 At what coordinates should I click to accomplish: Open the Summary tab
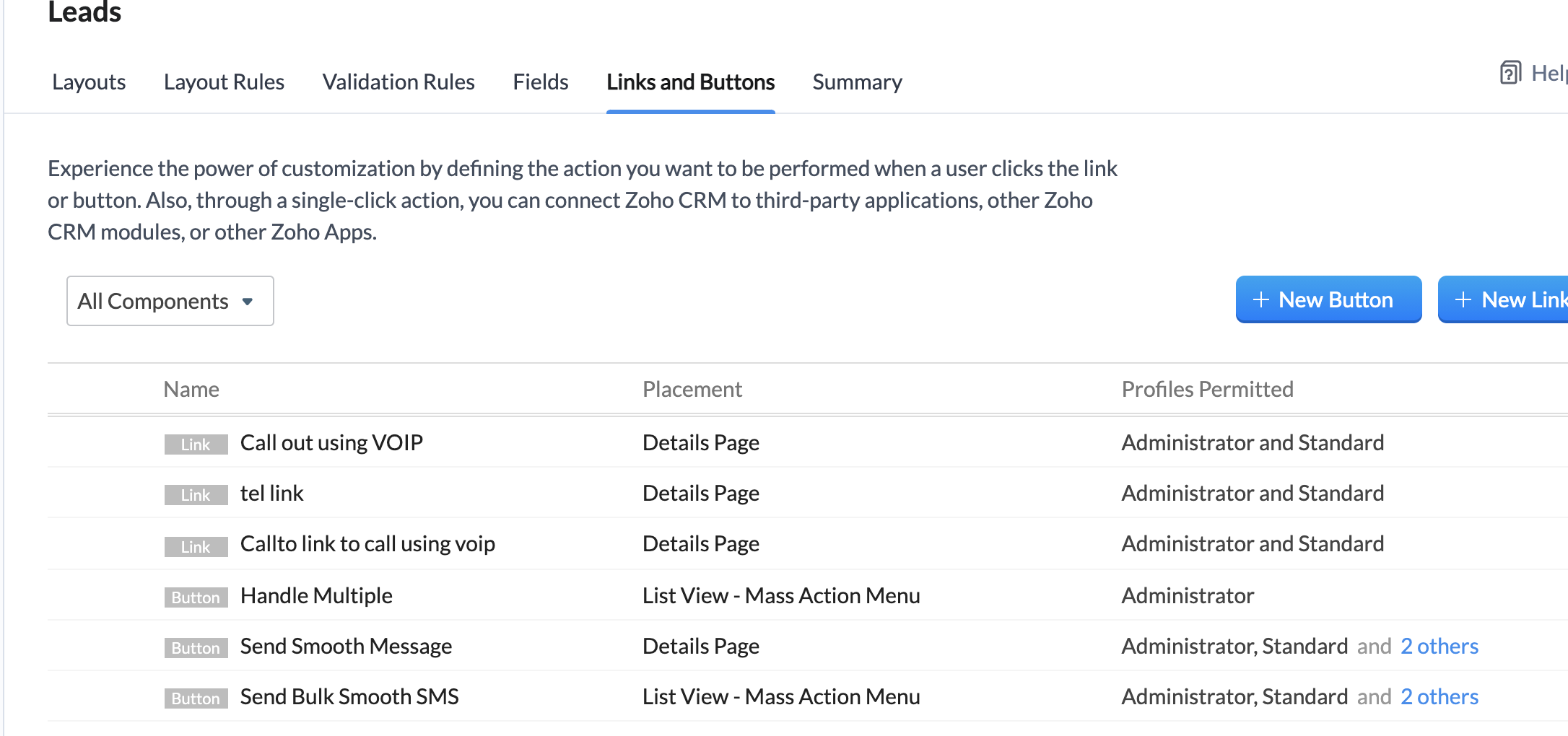click(857, 82)
